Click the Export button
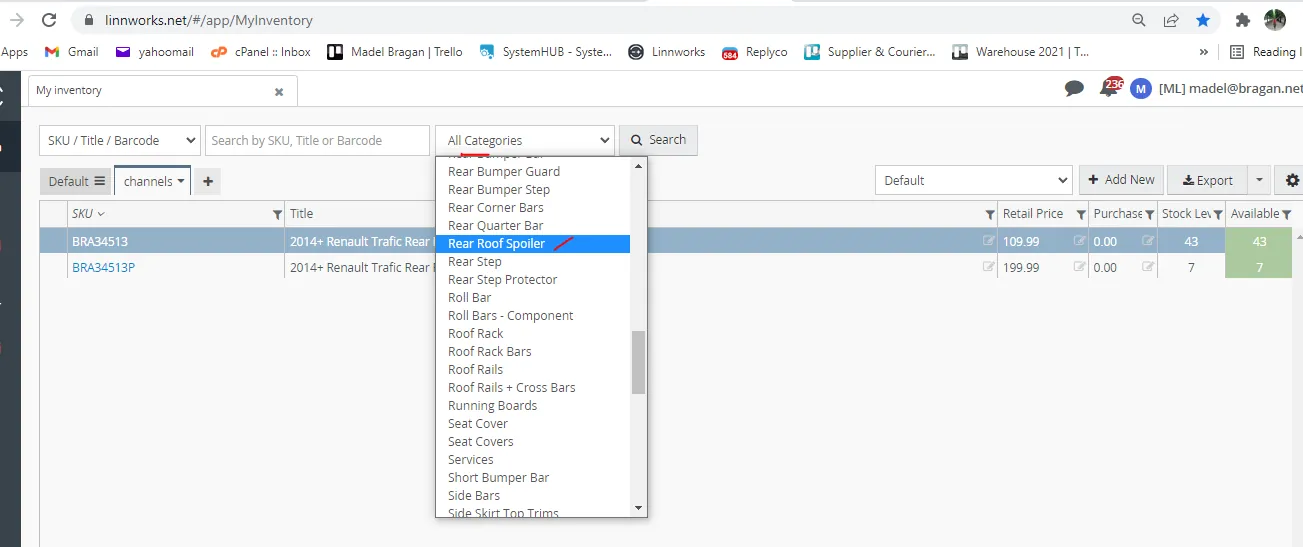The image size is (1303, 547). (1208, 180)
